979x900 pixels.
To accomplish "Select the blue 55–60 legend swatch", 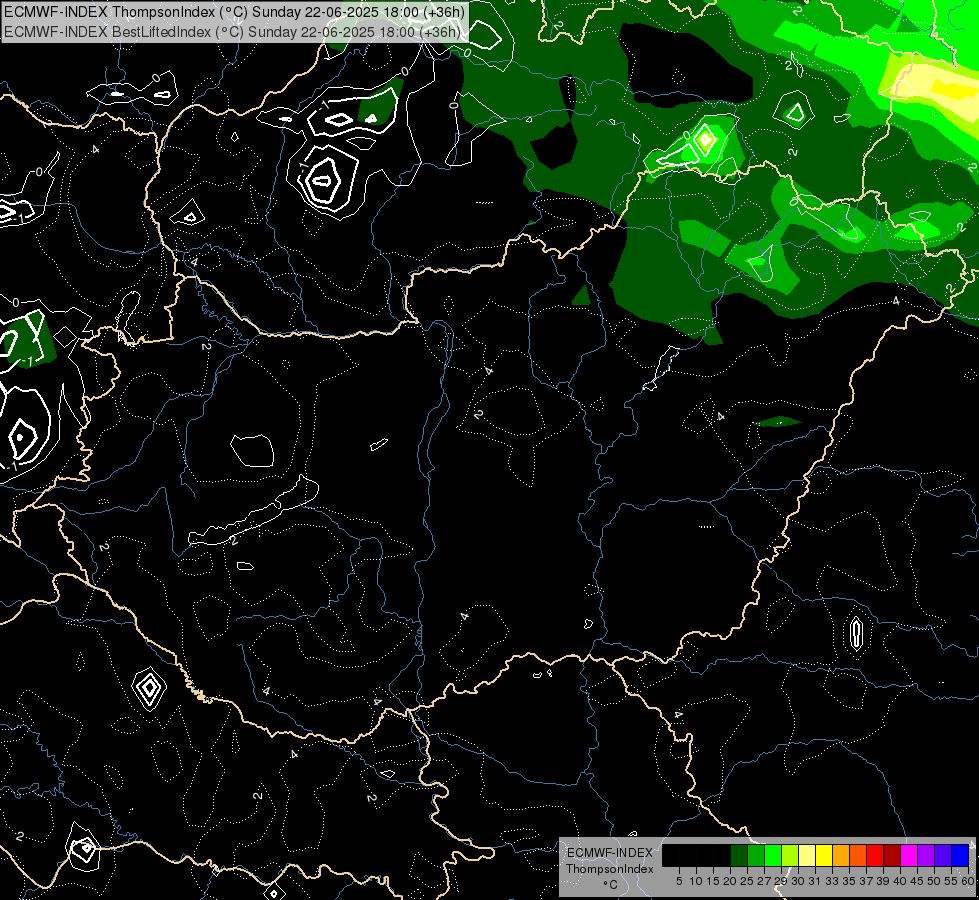I will tap(960, 855).
